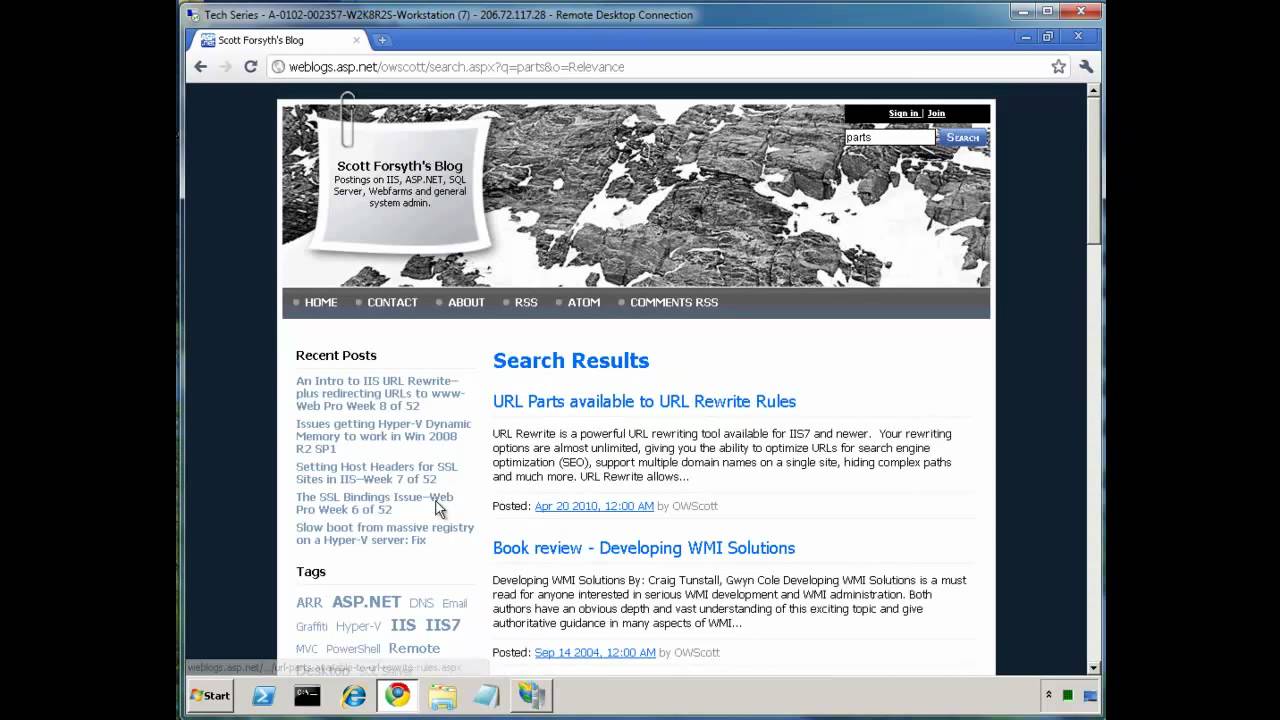Click the IIS tag
Screen dimensions: 1280x720
coord(403,625)
